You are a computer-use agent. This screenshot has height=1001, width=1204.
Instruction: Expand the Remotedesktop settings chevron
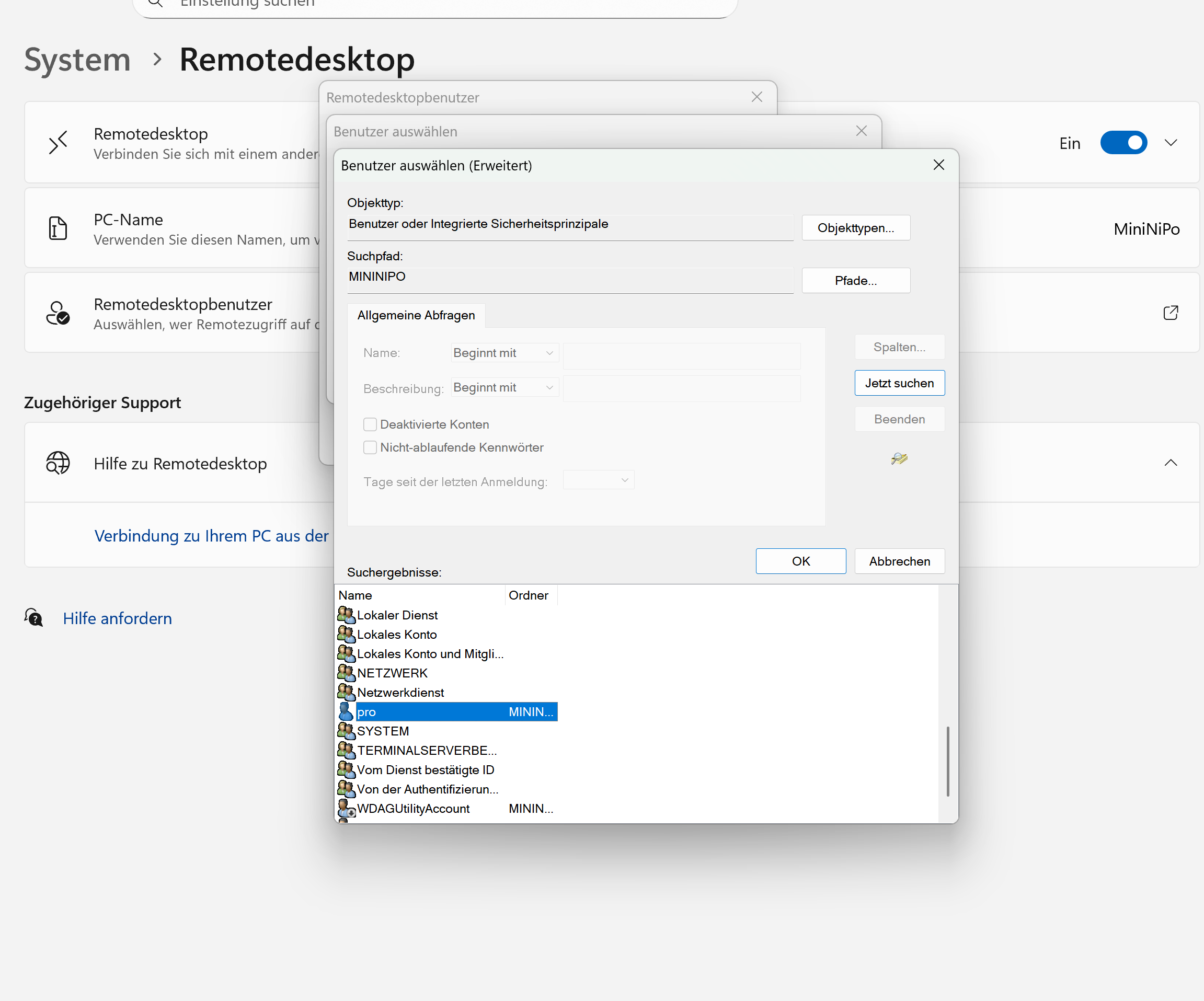point(1170,143)
